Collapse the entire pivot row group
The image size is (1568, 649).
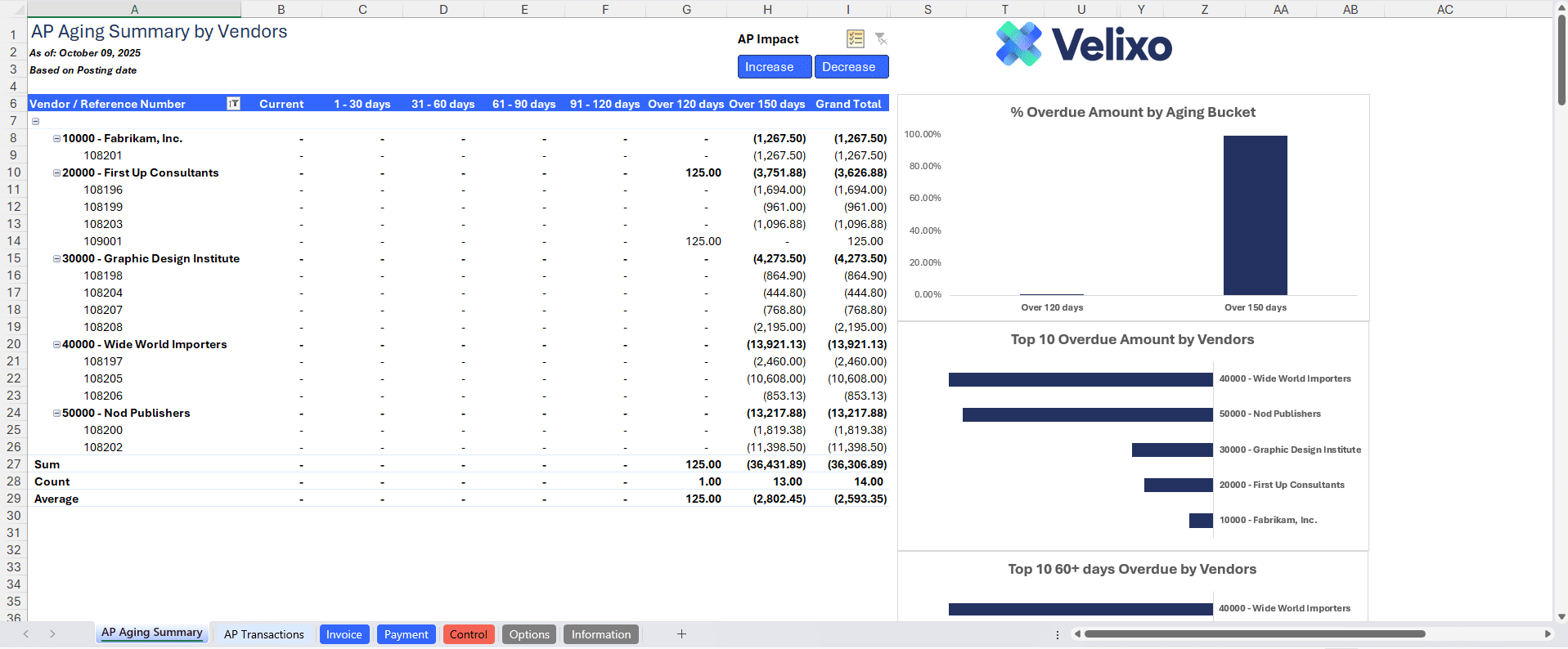pos(35,121)
